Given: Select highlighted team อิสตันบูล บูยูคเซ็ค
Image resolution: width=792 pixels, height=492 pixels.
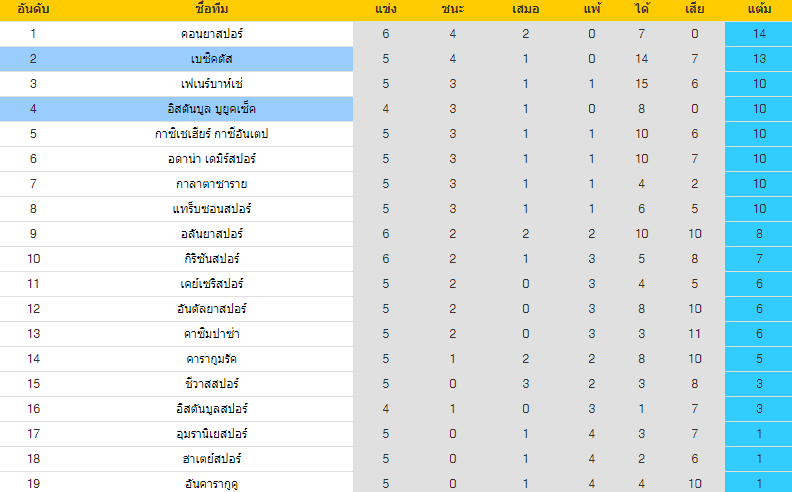Looking at the screenshot, I should [212, 109].
